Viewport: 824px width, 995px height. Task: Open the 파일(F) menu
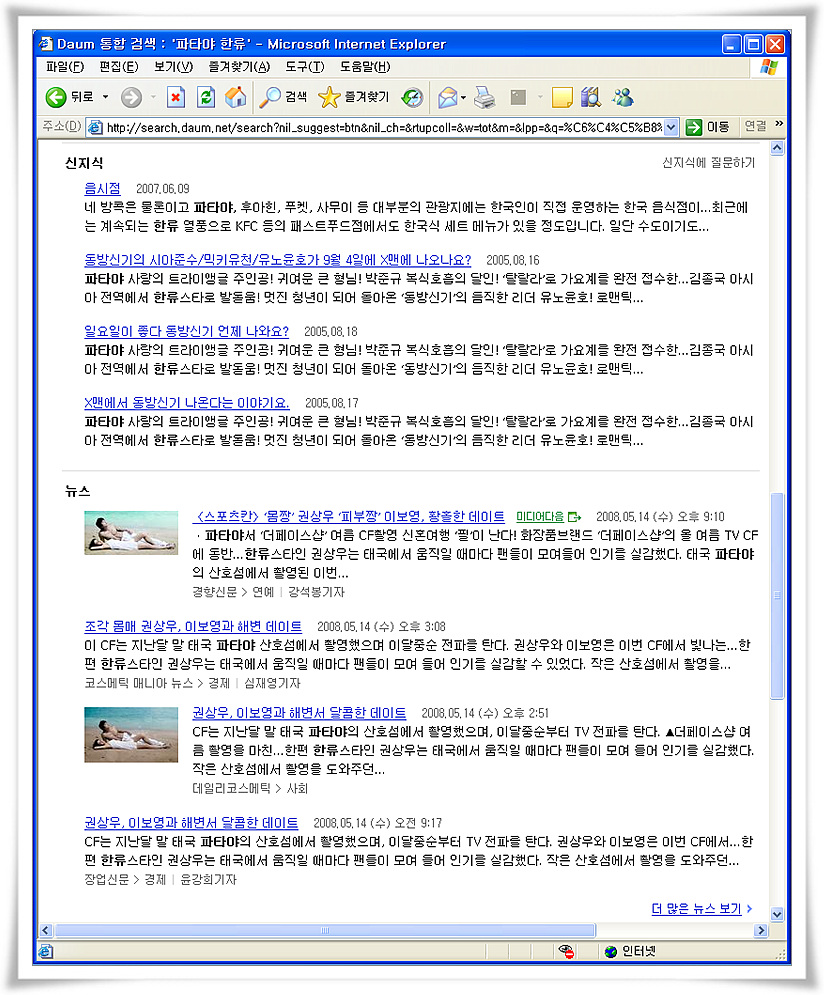[65, 67]
